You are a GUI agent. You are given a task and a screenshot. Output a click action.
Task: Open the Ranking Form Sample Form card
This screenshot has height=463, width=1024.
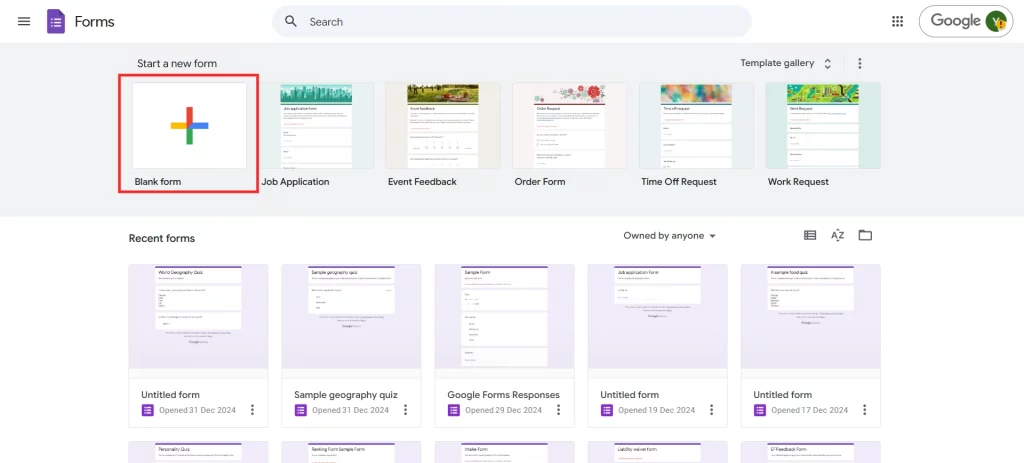pyautogui.click(x=351, y=452)
